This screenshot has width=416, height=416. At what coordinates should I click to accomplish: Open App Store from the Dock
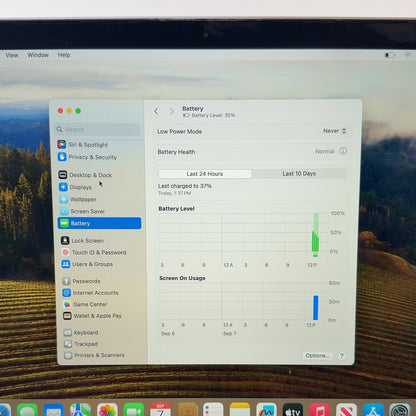click(x=373, y=410)
